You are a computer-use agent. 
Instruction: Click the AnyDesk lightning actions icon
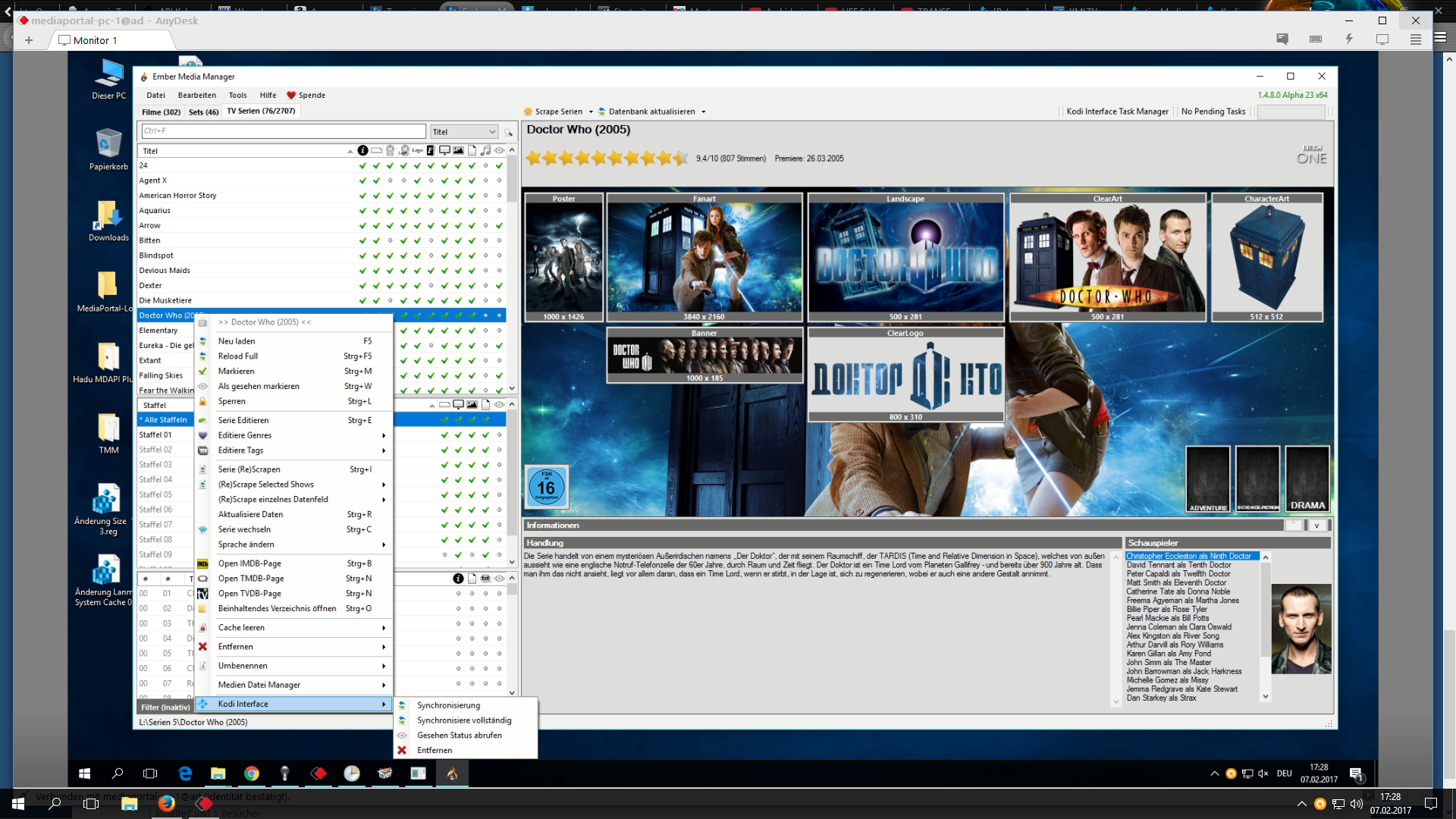click(1349, 39)
